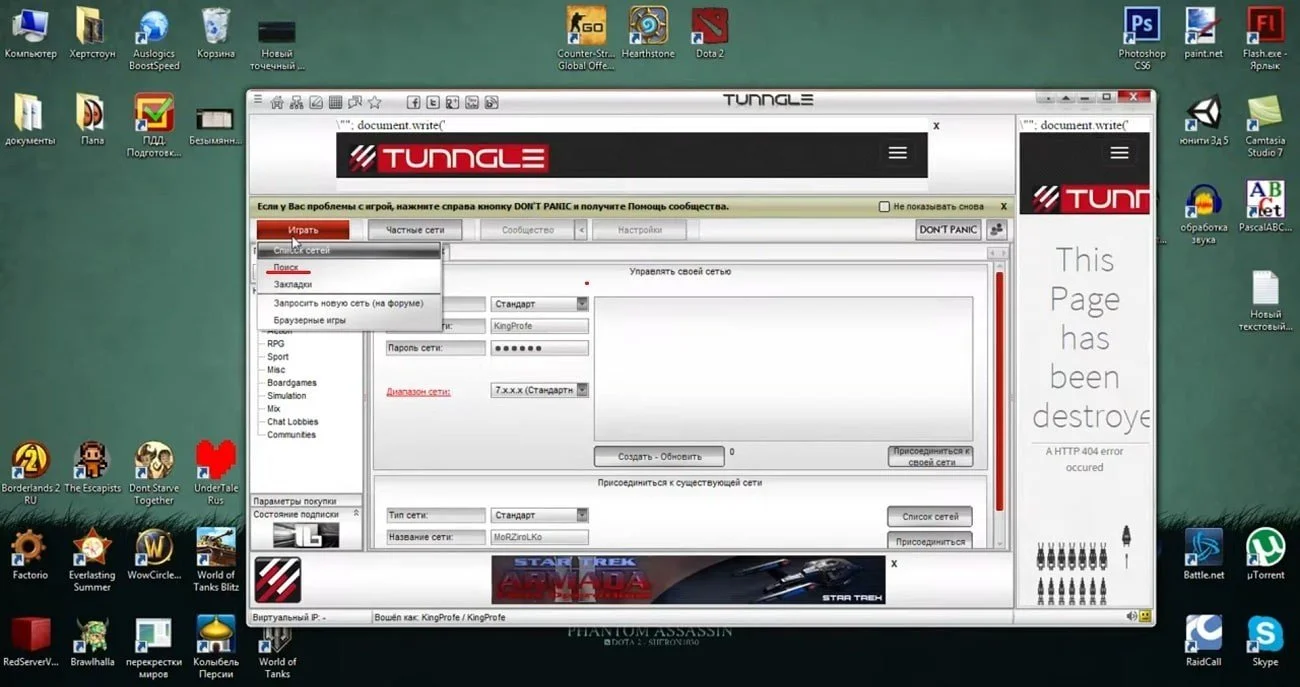
Task: Open the hamburger menu in Tunngle banner
Action: click(x=897, y=153)
